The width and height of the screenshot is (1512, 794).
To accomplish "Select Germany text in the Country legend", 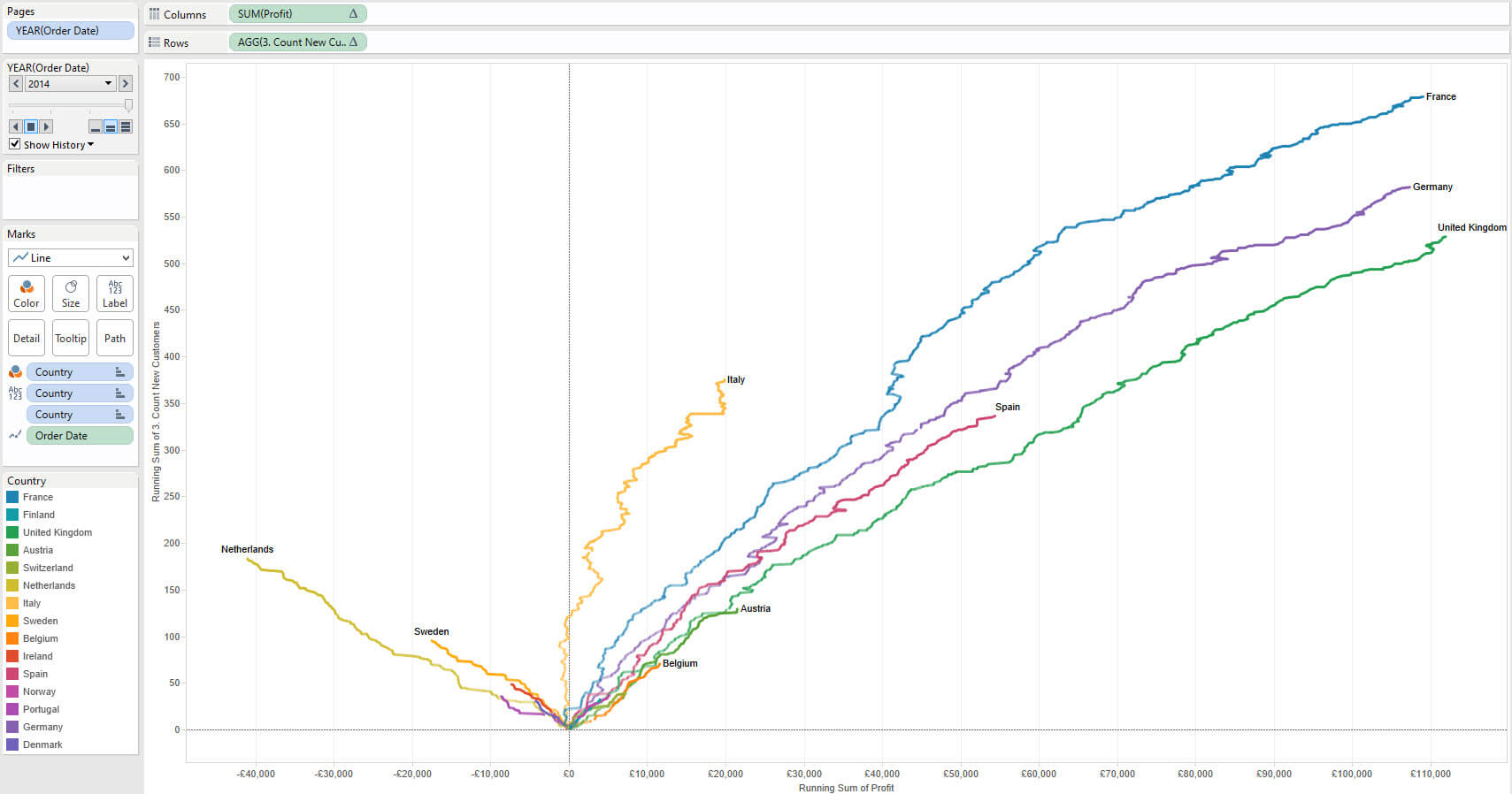I will pos(42,727).
